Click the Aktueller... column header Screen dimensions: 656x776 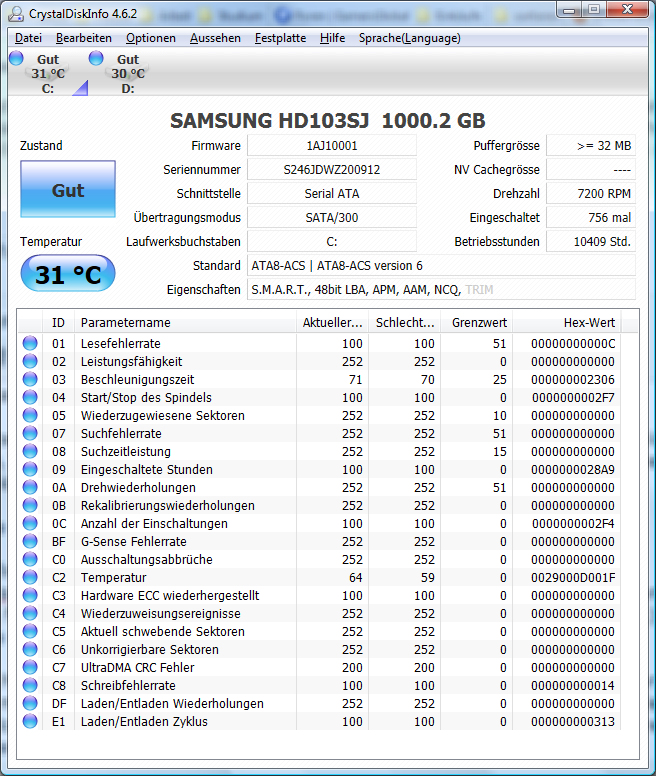(332, 323)
